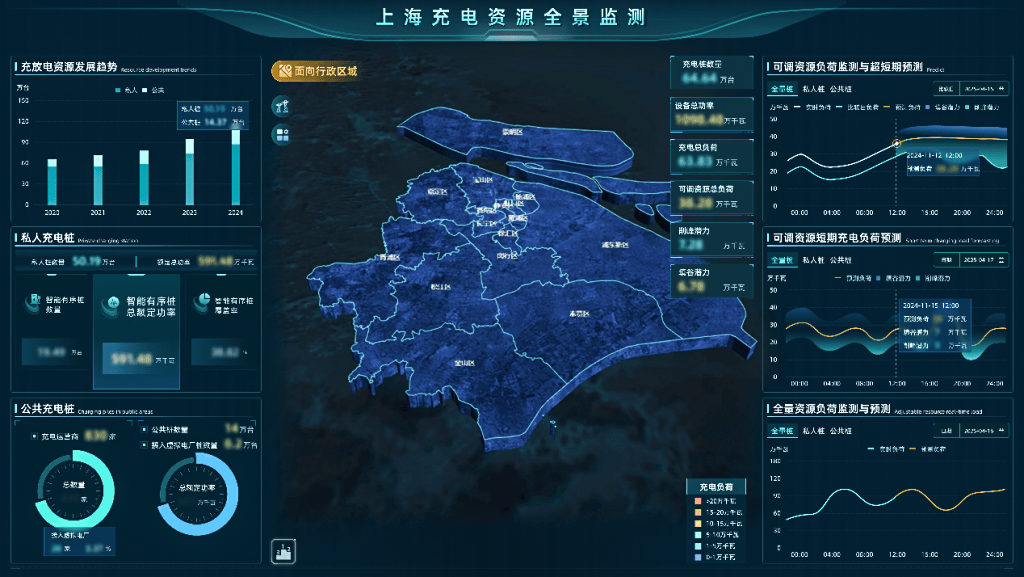1024x577 pixels.
Task: Click the grid layout icon left of map
Action: (281, 134)
